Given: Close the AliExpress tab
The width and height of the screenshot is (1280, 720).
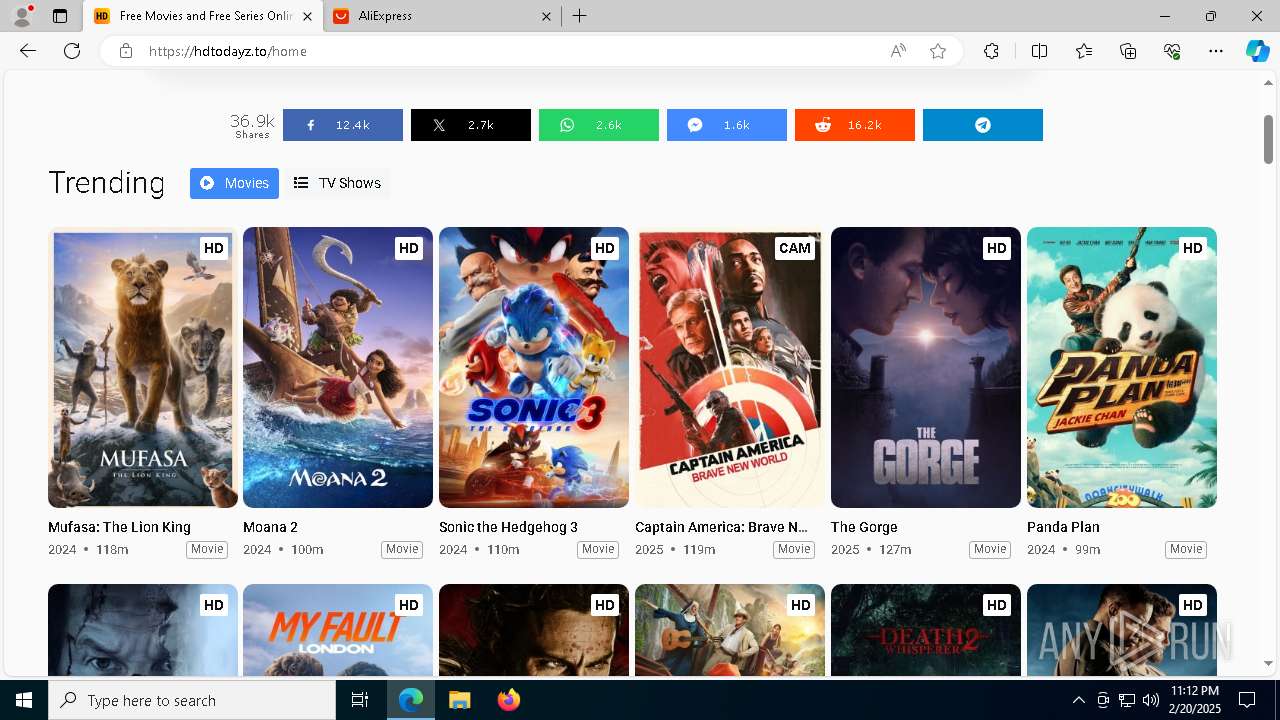Looking at the screenshot, I should point(546,16).
